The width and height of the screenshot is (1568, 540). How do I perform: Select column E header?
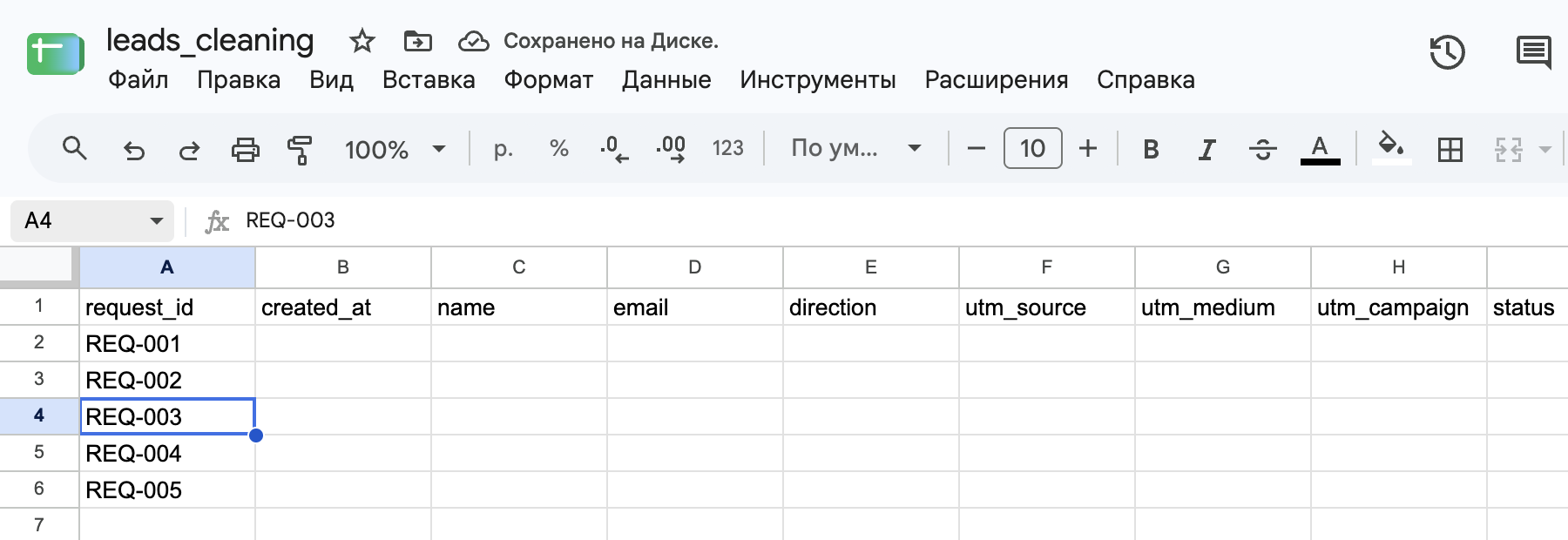click(x=871, y=267)
